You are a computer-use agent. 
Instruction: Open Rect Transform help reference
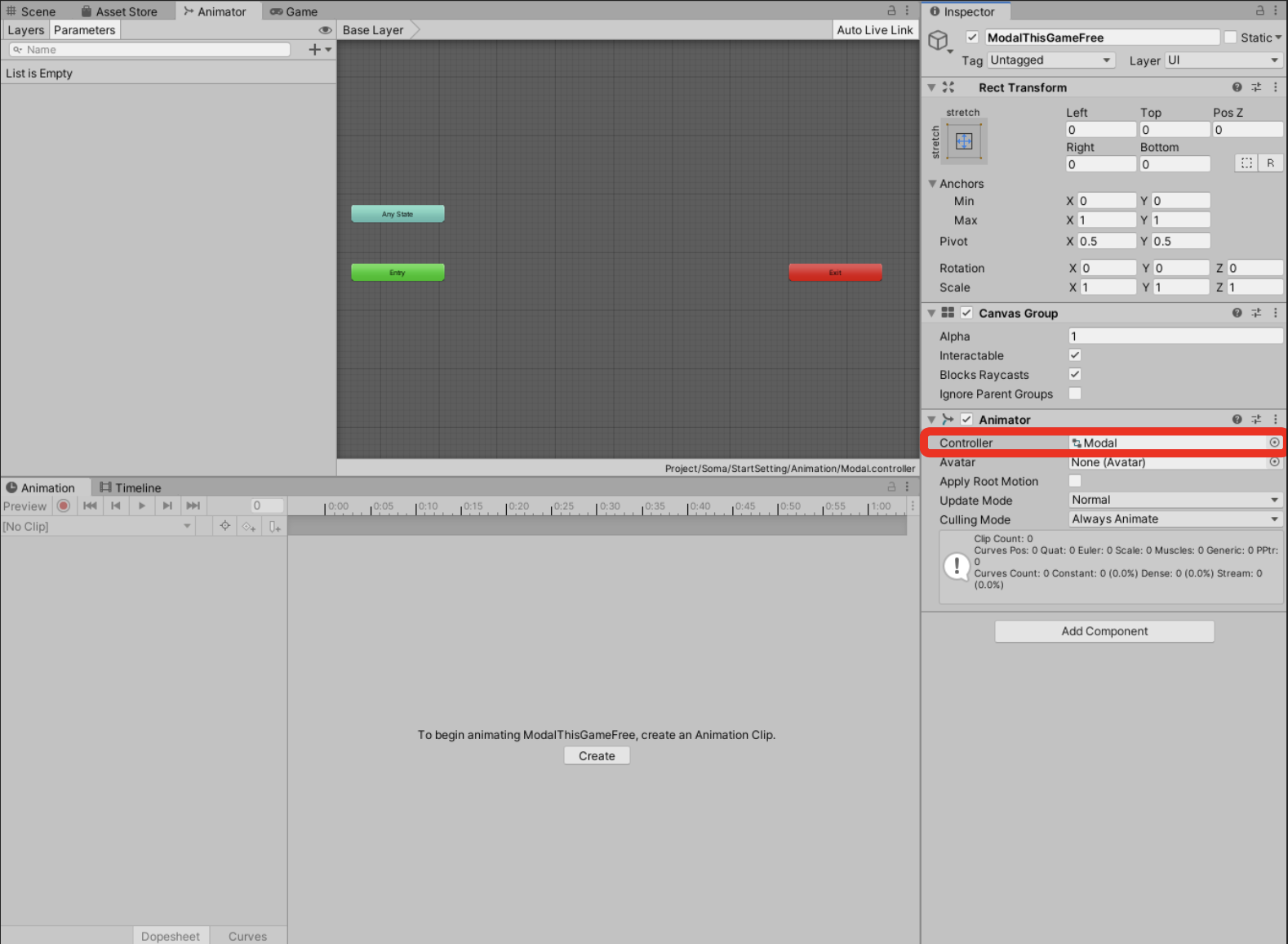[1237, 87]
